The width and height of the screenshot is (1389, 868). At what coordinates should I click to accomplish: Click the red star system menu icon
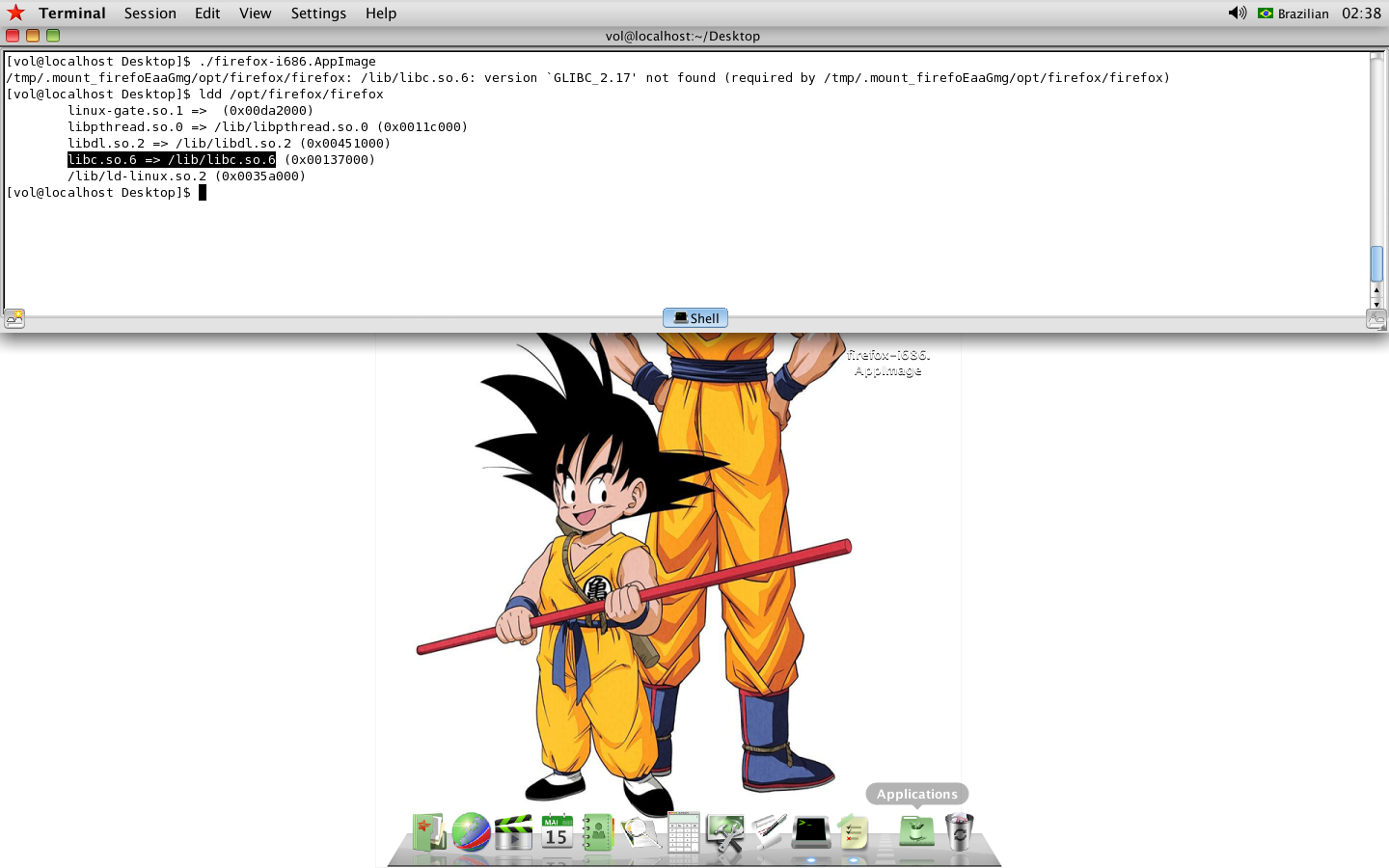pos(15,13)
